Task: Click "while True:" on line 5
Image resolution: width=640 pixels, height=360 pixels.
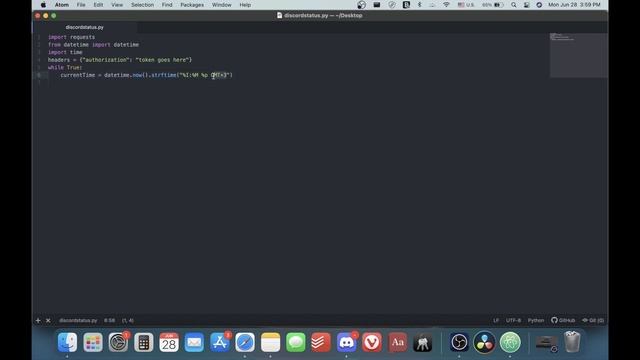Action: click(65, 67)
